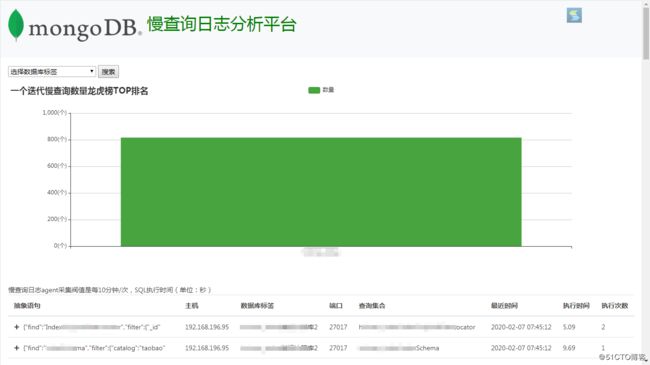This screenshot has height=365, width=650.
Task: Select host 192.168.196.95 in the taobao row
Action: (x=207, y=348)
